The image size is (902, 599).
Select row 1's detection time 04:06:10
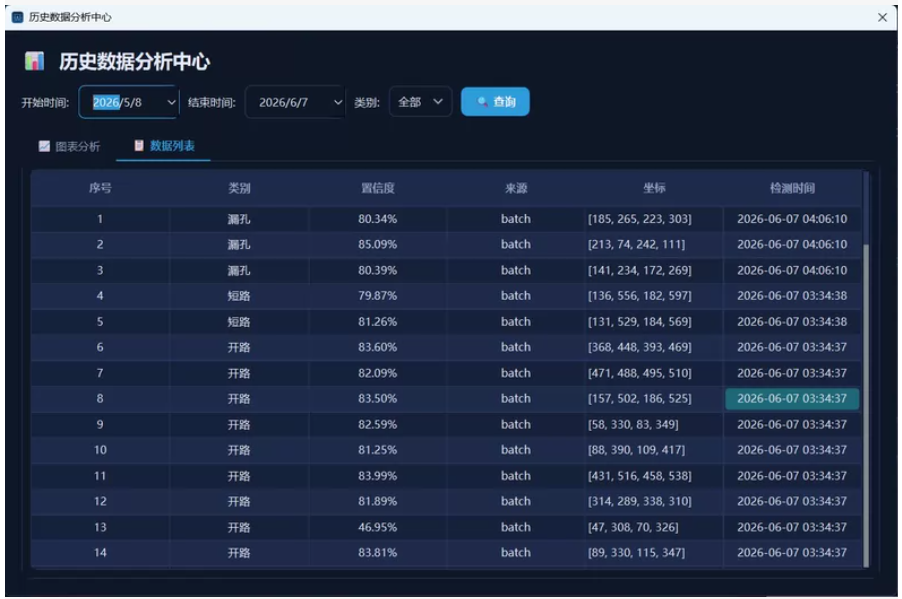point(792,219)
